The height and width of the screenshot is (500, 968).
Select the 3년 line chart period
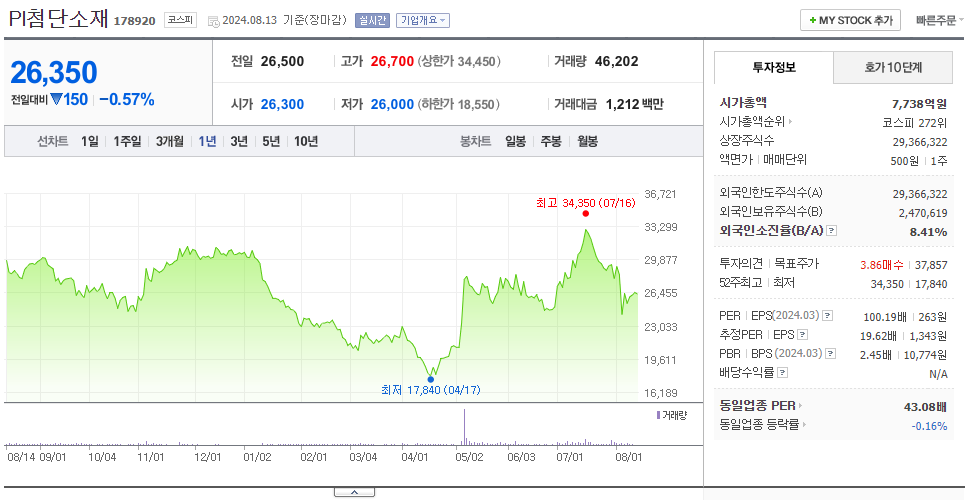click(239, 141)
